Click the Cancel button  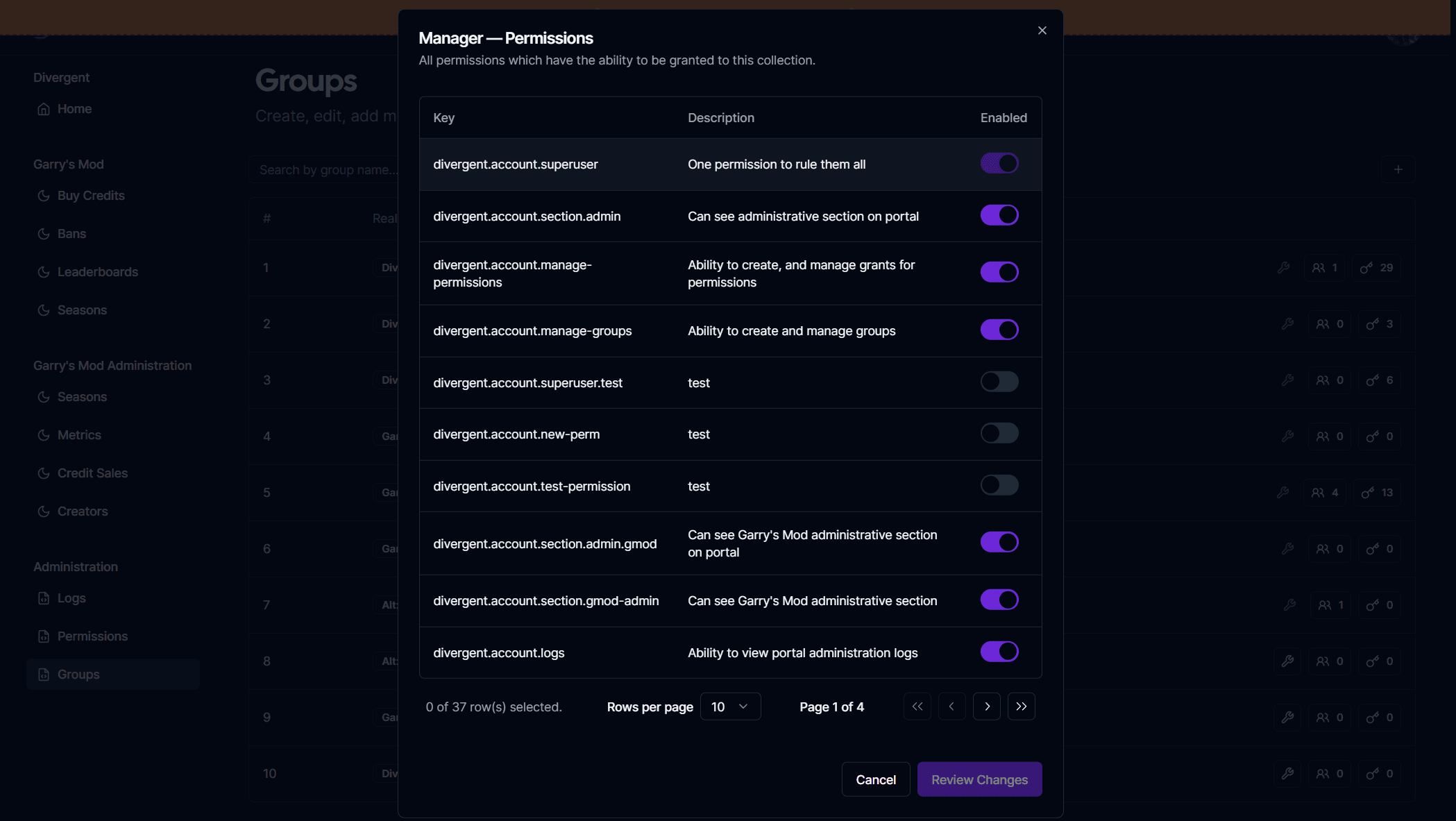(x=875, y=779)
